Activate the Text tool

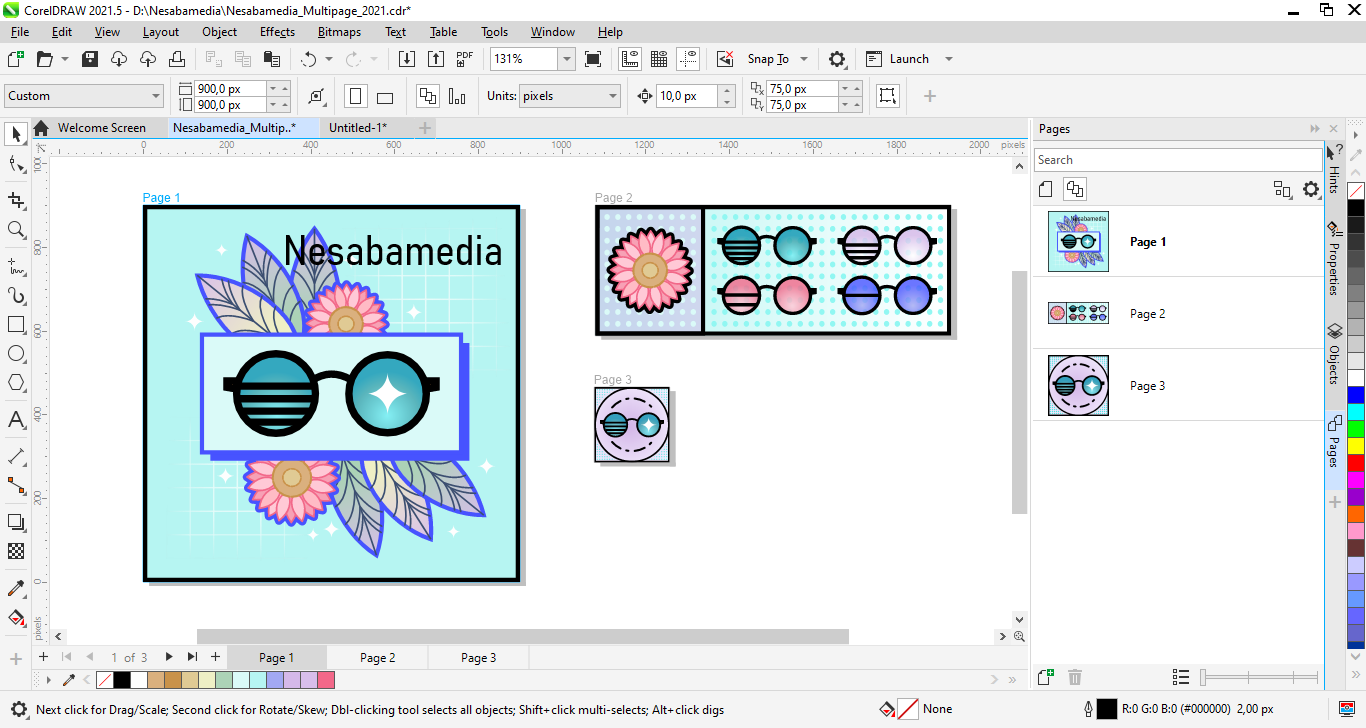click(x=16, y=420)
